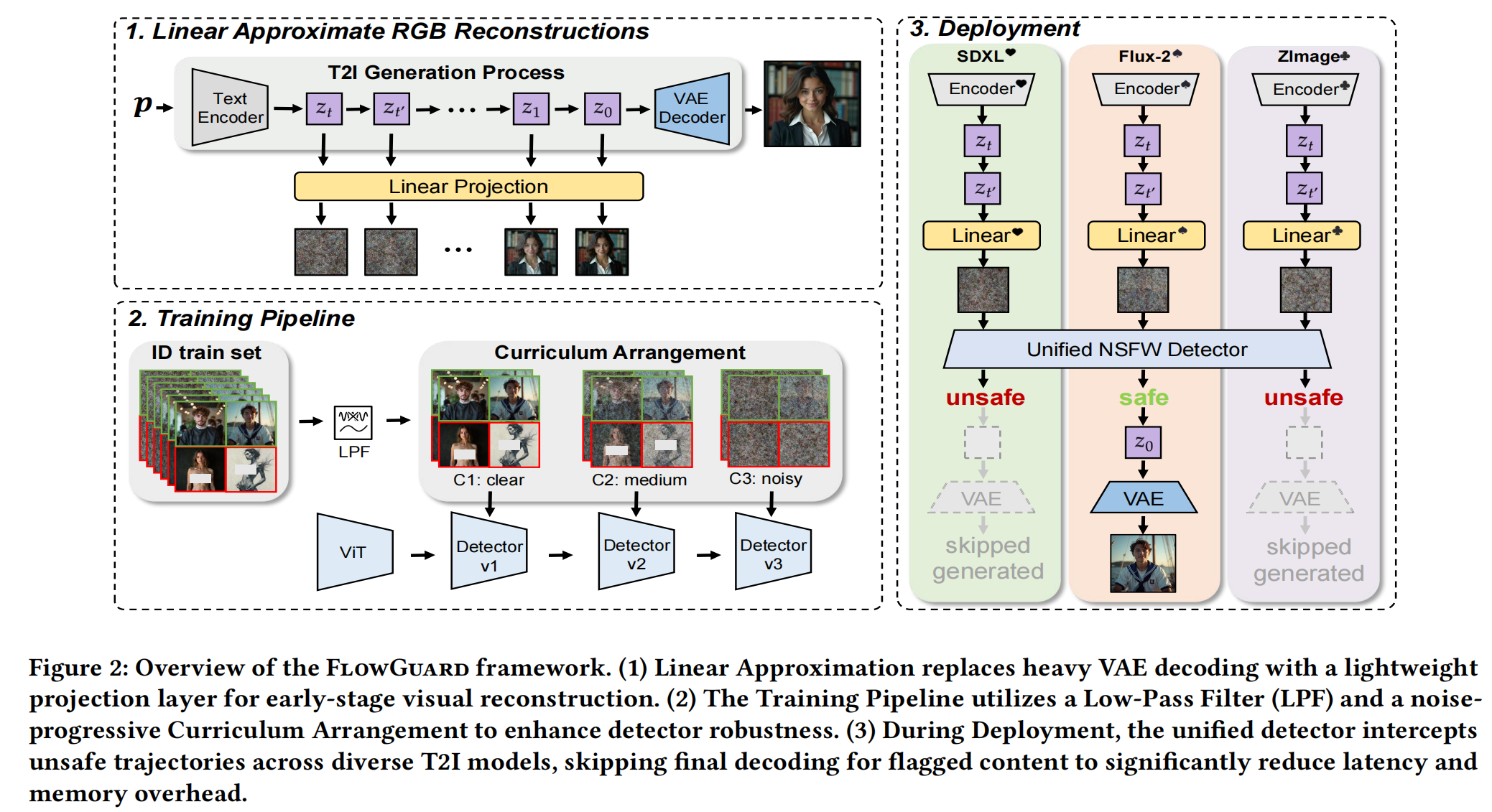The image size is (1492, 812).
Task: Click the green "safe" label
Action: [1144, 398]
